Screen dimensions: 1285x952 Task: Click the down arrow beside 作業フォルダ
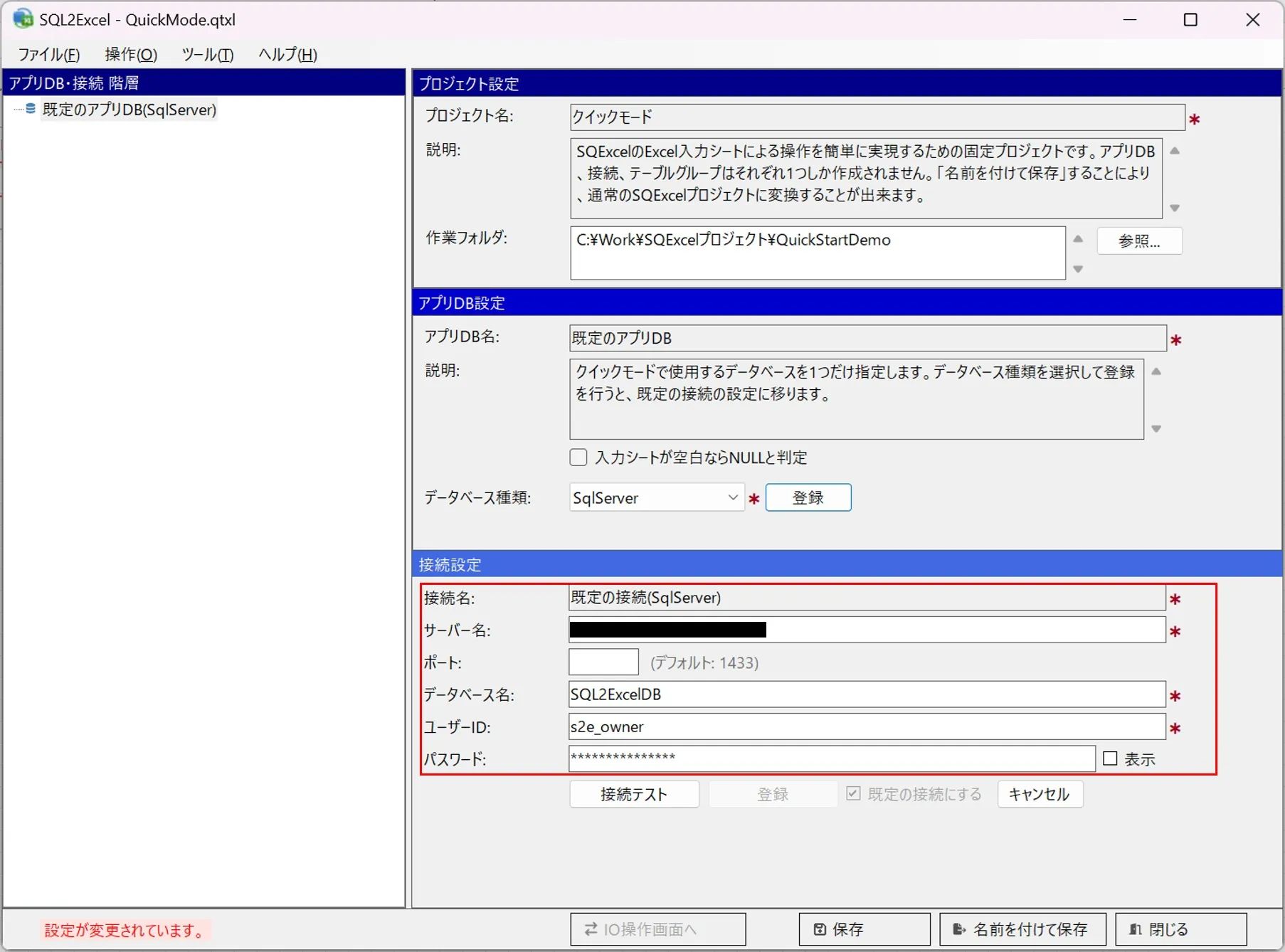(1078, 269)
